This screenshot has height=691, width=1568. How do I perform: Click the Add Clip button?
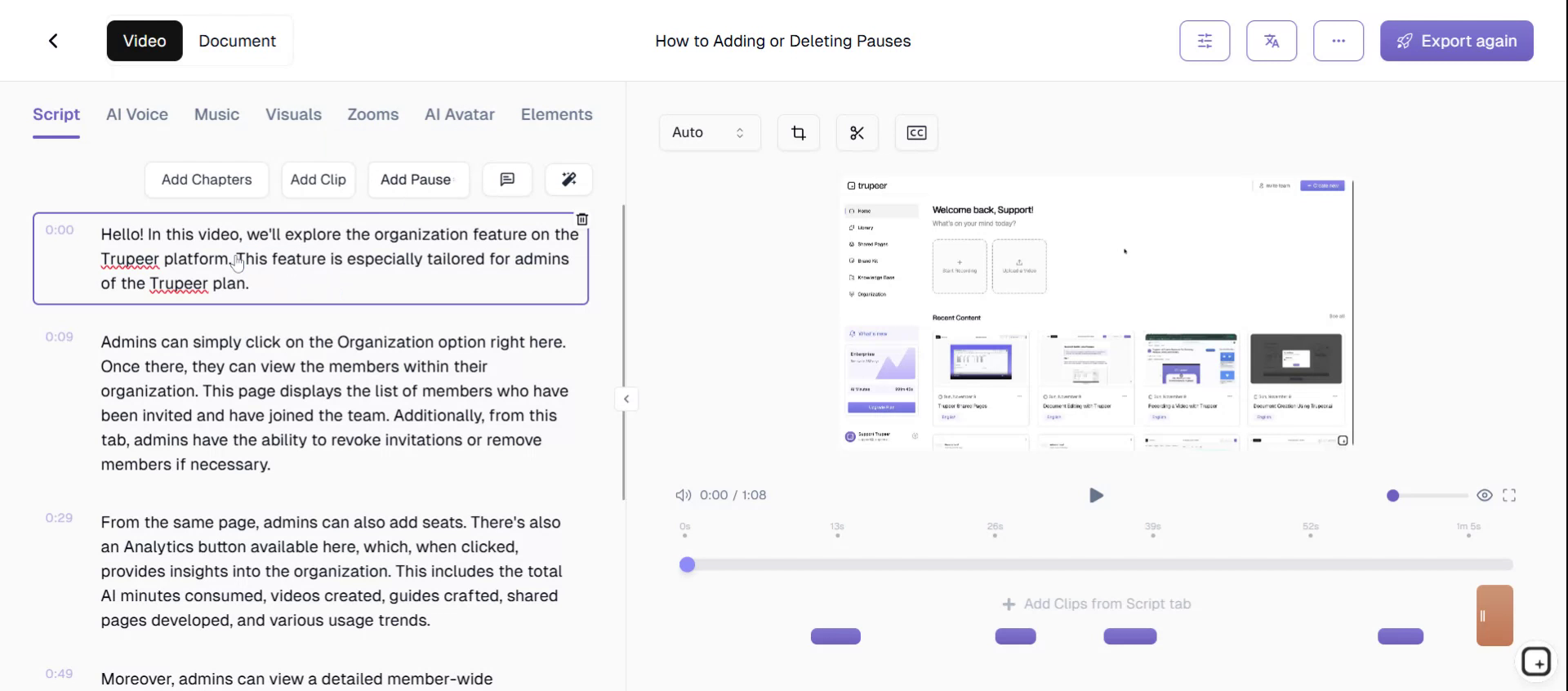click(x=318, y=180)
